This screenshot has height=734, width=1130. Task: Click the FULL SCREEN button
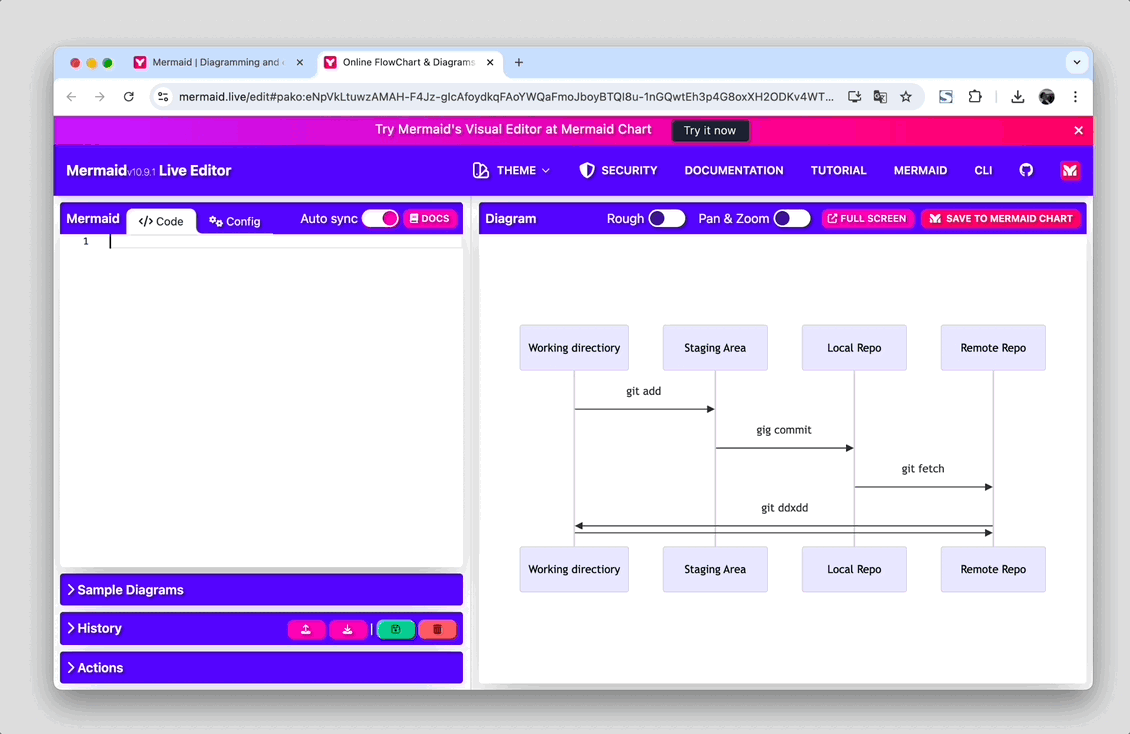[x=867, y=219]
